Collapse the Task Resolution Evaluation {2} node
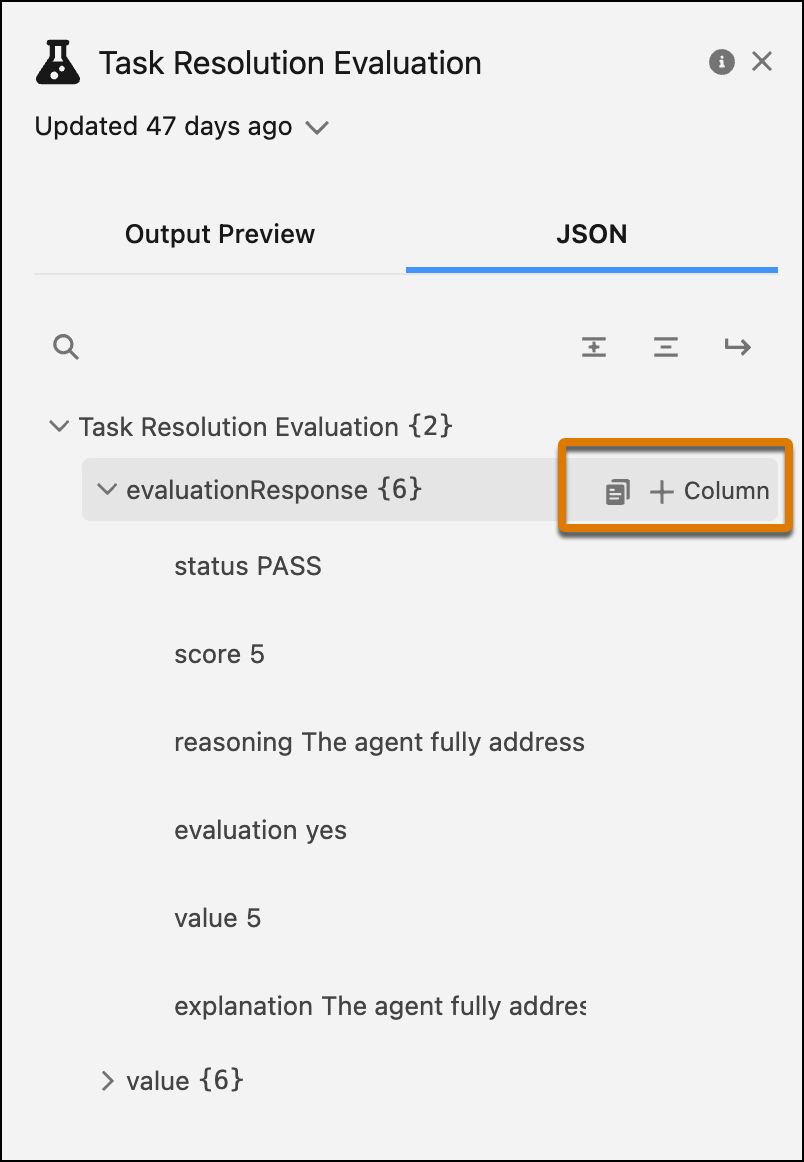 59,427
